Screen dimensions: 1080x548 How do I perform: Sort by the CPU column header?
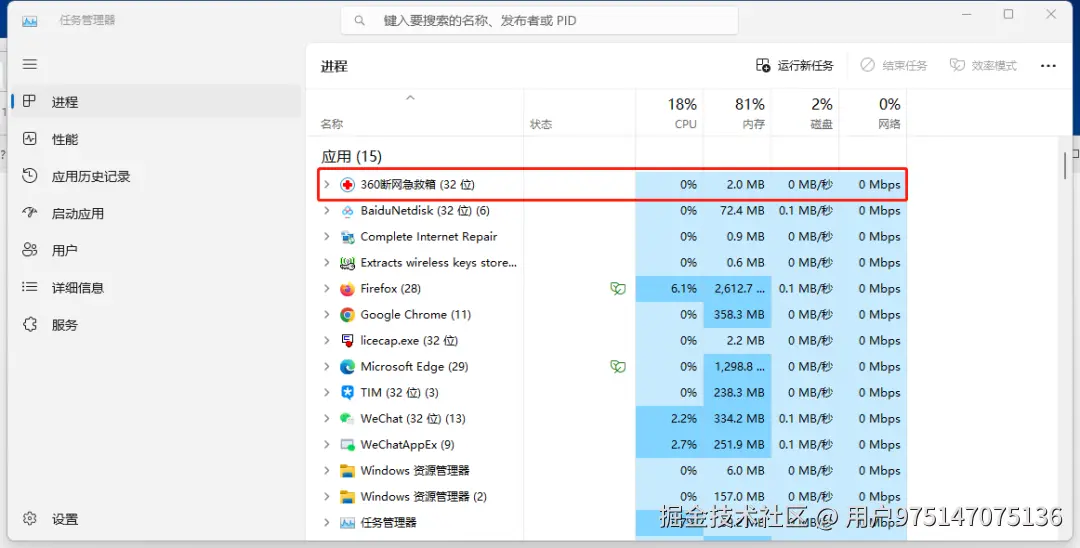click(669, 113)
